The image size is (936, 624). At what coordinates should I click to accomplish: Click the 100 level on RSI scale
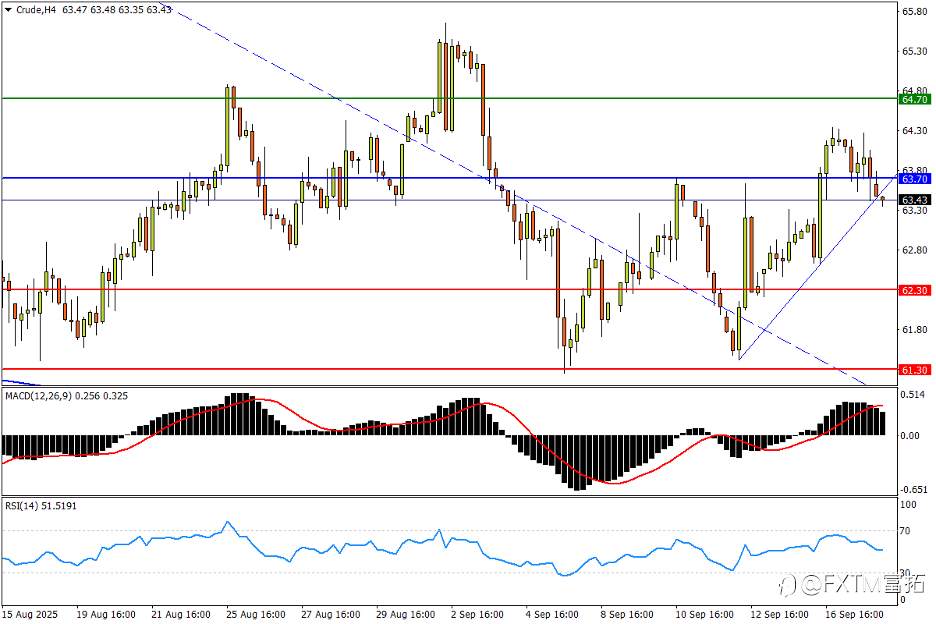tap(908, 505)
